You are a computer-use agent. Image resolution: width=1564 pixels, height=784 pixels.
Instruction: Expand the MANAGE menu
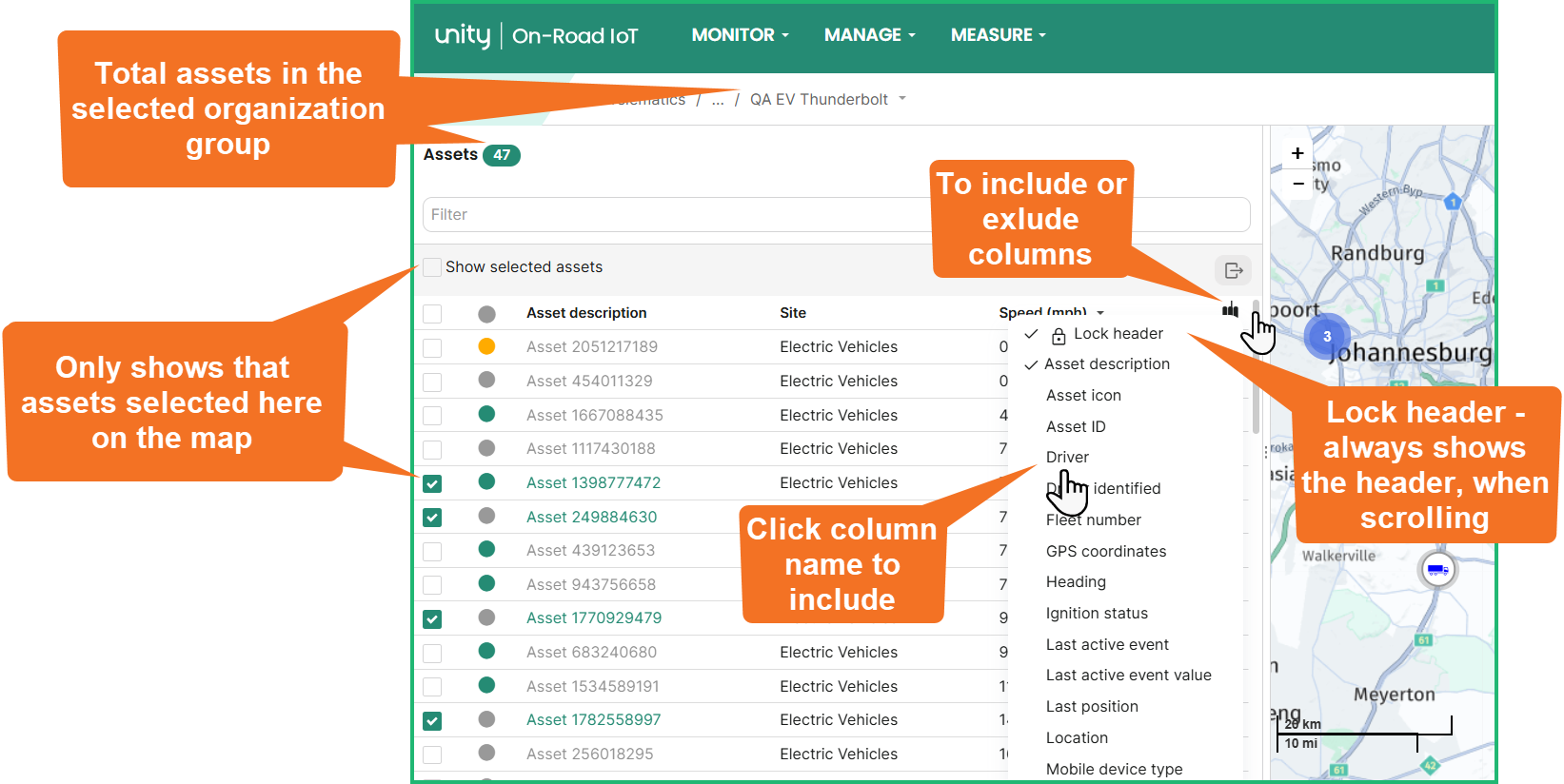tap(869, 35)
